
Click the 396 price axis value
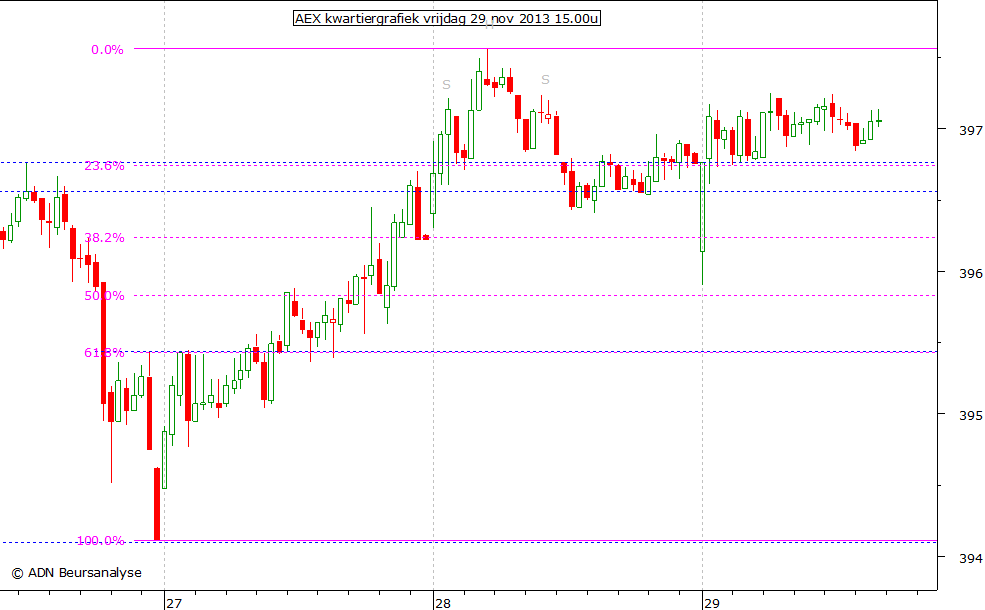971,274
